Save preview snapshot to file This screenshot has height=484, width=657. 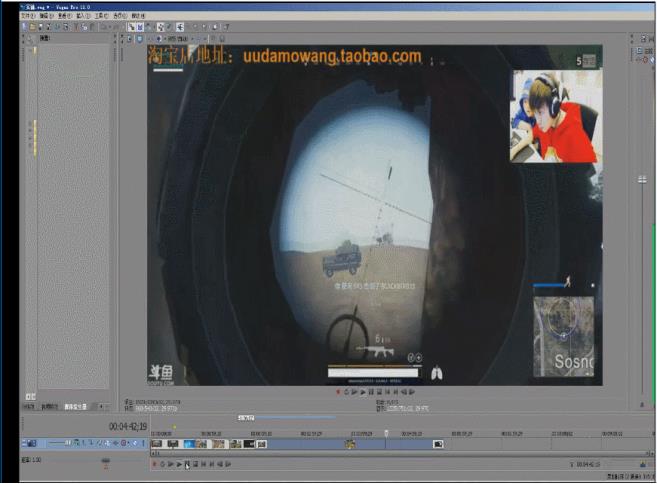(x=222, y=39)
